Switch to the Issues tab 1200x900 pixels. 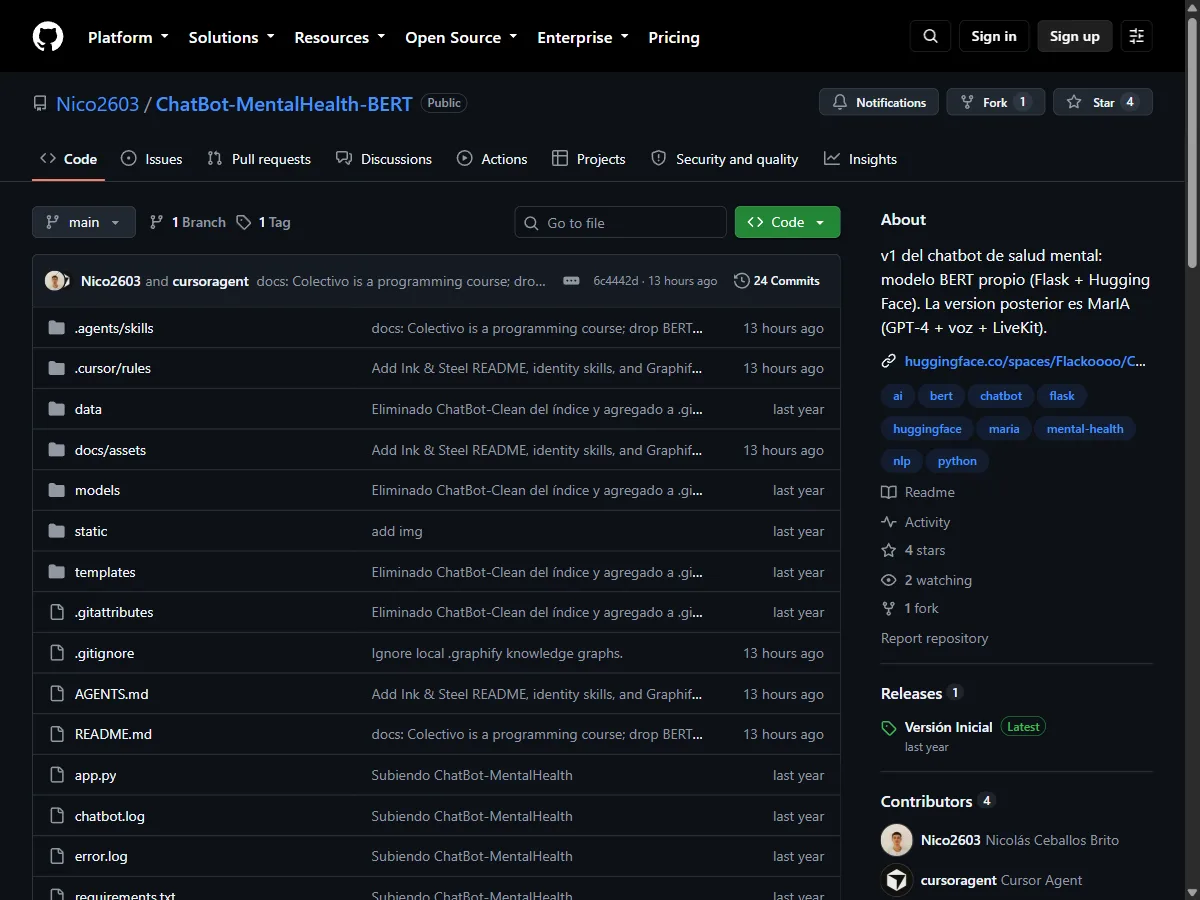pyautogui.click(x=151, y=159)
